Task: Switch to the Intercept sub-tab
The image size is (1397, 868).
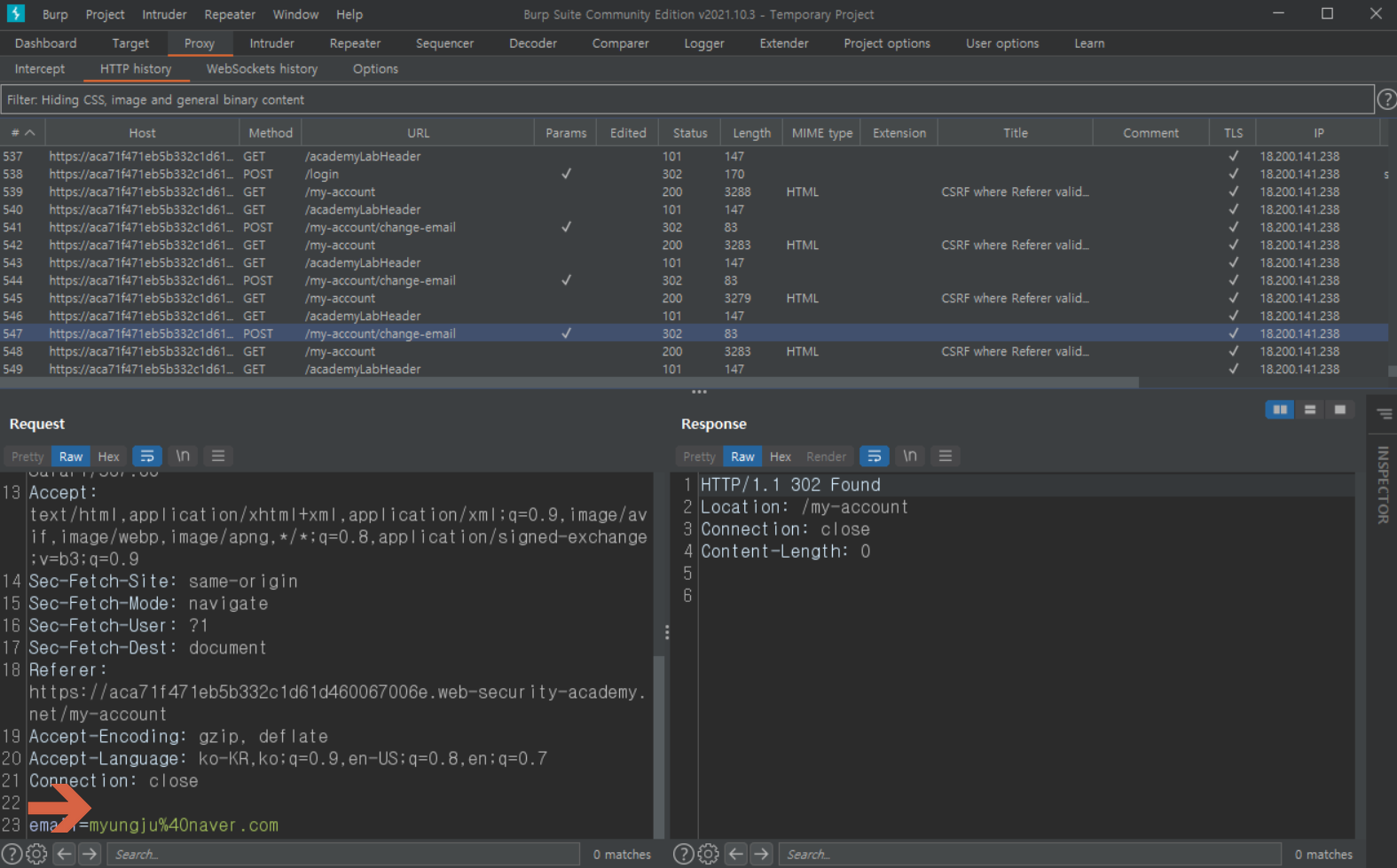Action: (x=40, y=69)
